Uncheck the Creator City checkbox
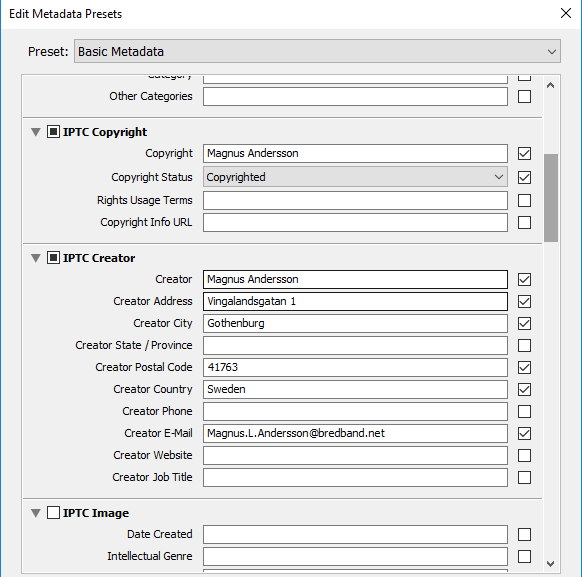This screenshot has height=577, width=582. tap(524, 324)
